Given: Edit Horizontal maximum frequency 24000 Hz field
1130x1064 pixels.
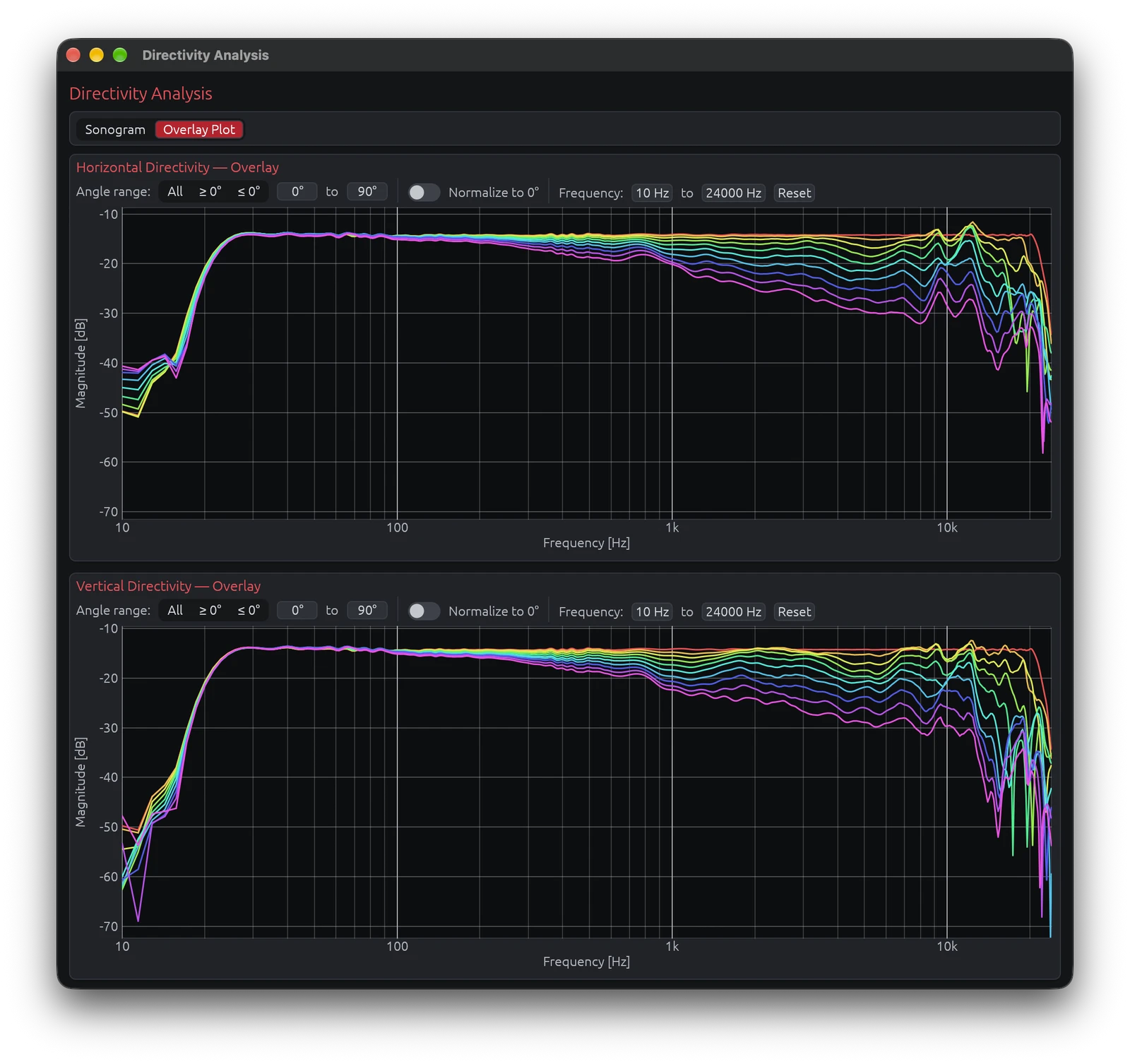Looking at the screenshot, I should (x=733, y=193).
